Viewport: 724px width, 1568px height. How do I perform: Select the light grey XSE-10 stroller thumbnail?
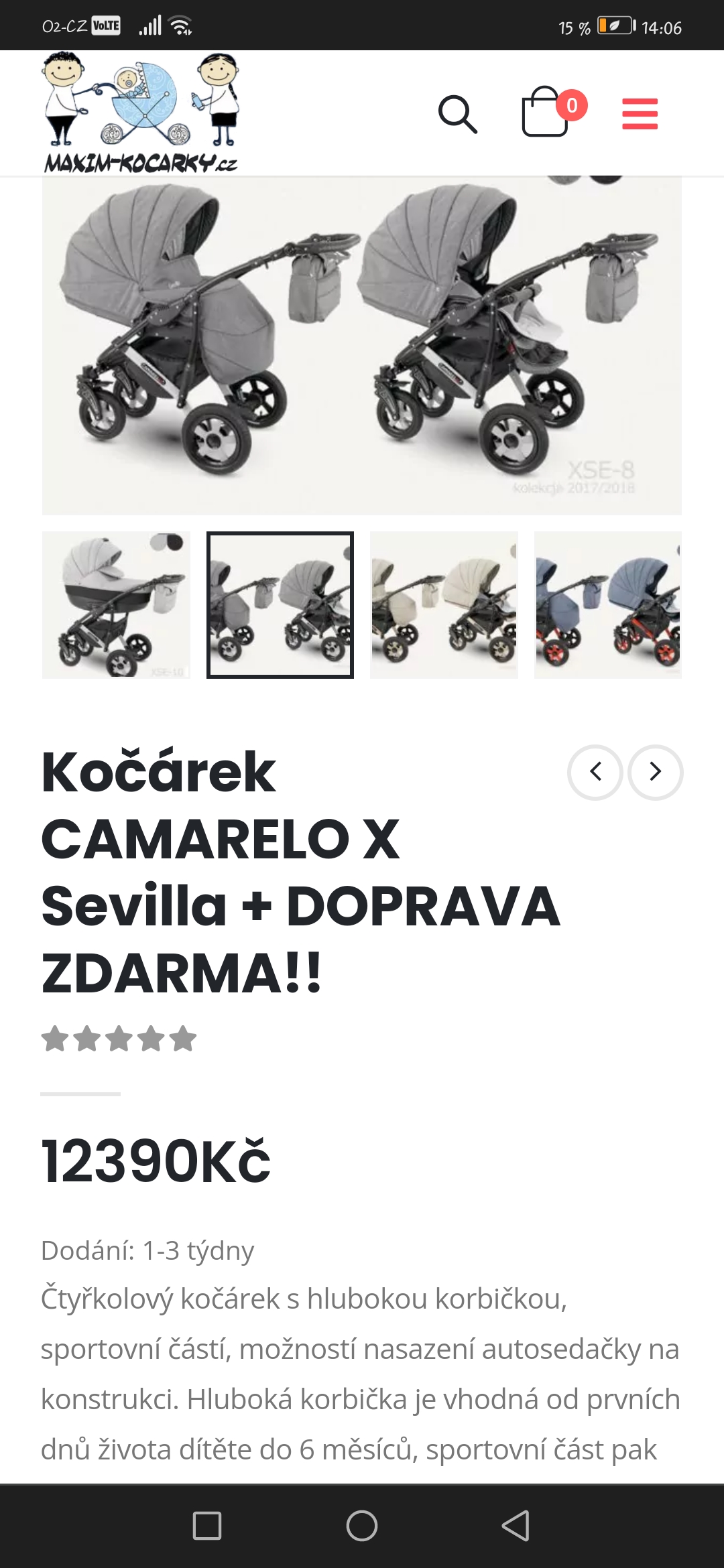pos(116,605)
